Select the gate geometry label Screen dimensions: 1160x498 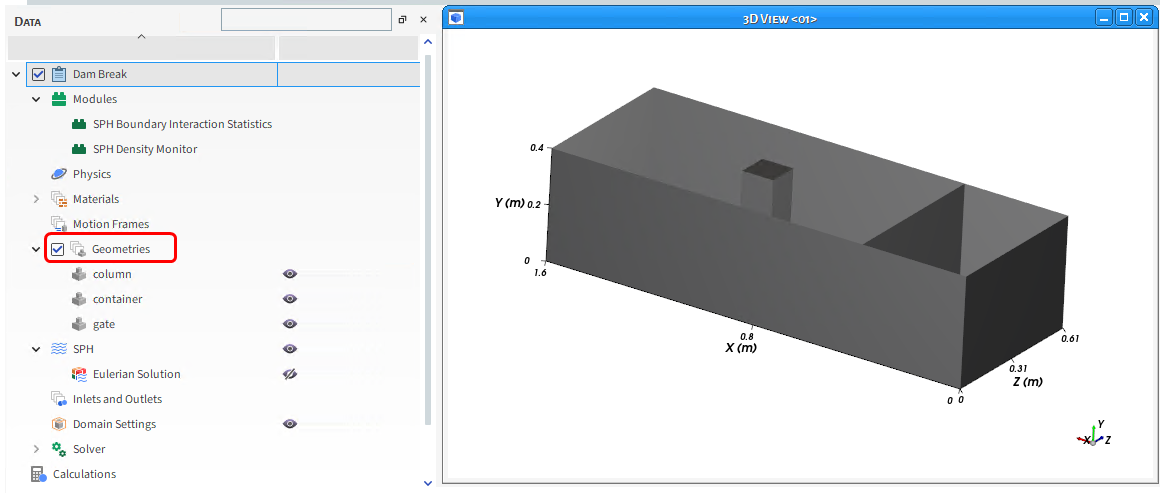click(104, 324)
